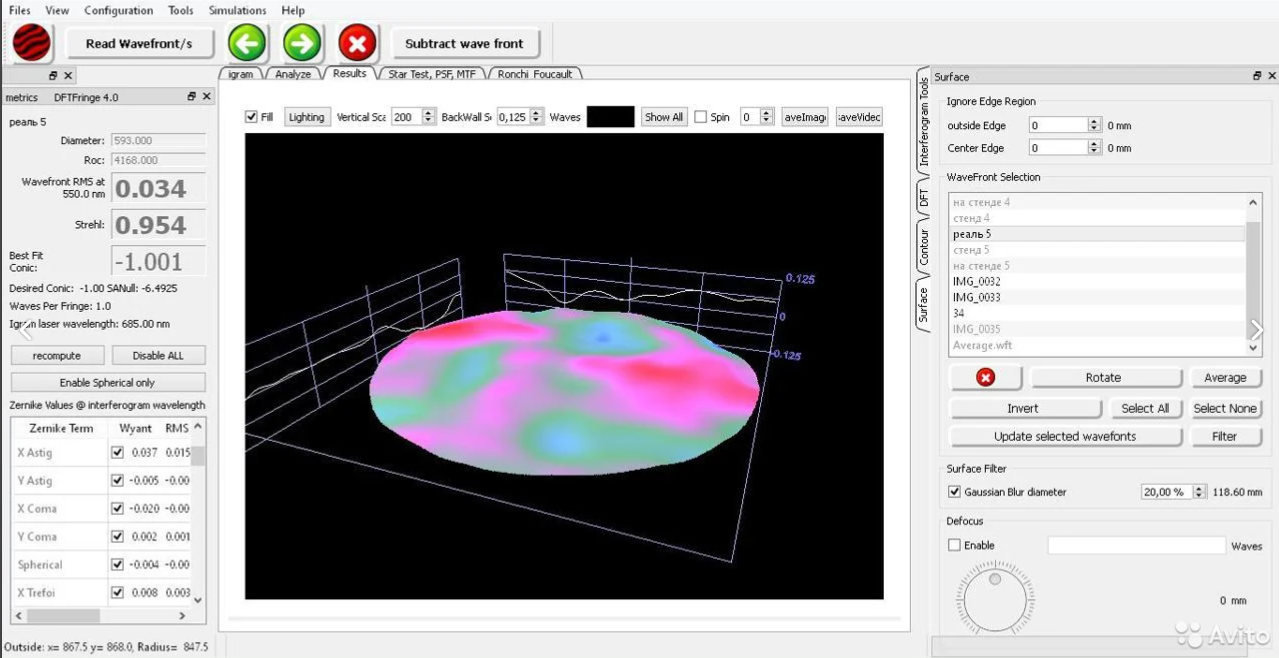The image size is (1279, 658).
Task: Click Subtract wave front button
Action: (x=464, y=43)
